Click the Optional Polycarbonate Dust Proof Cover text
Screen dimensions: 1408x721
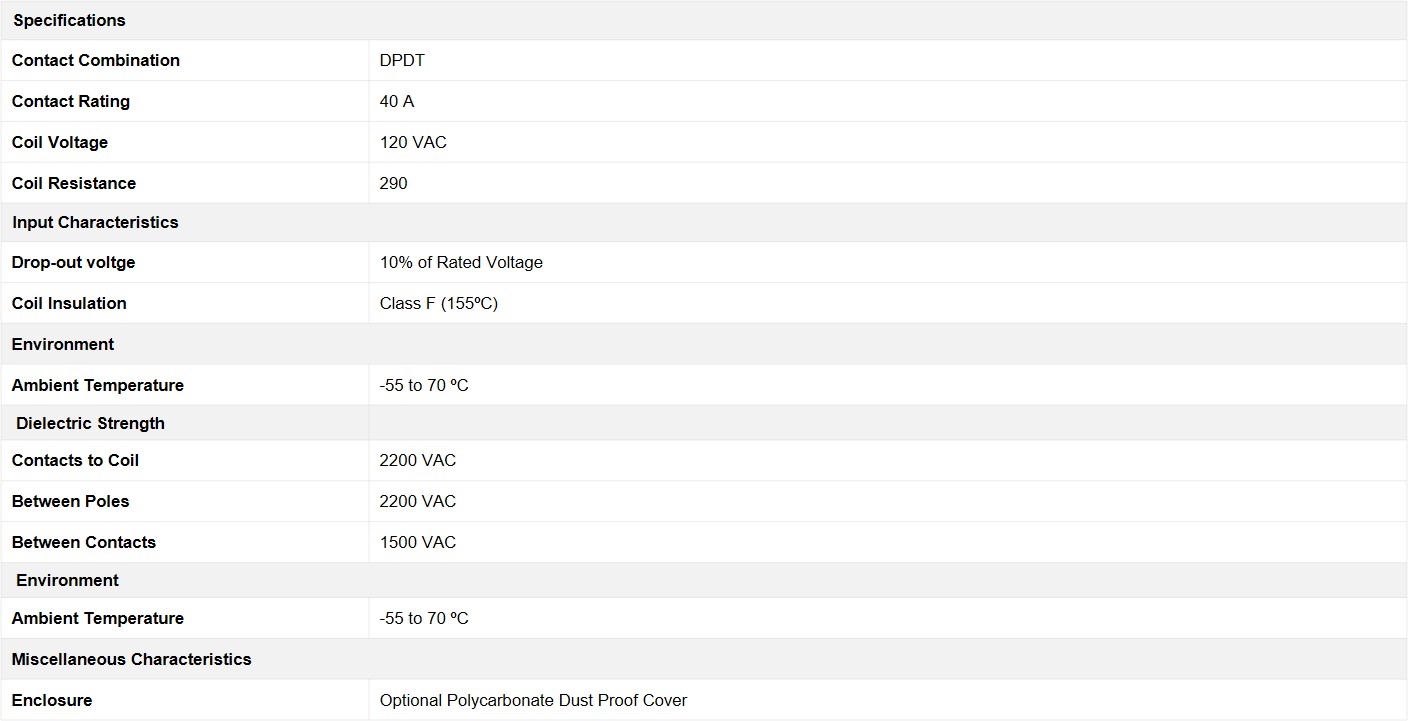click(533, 700)
